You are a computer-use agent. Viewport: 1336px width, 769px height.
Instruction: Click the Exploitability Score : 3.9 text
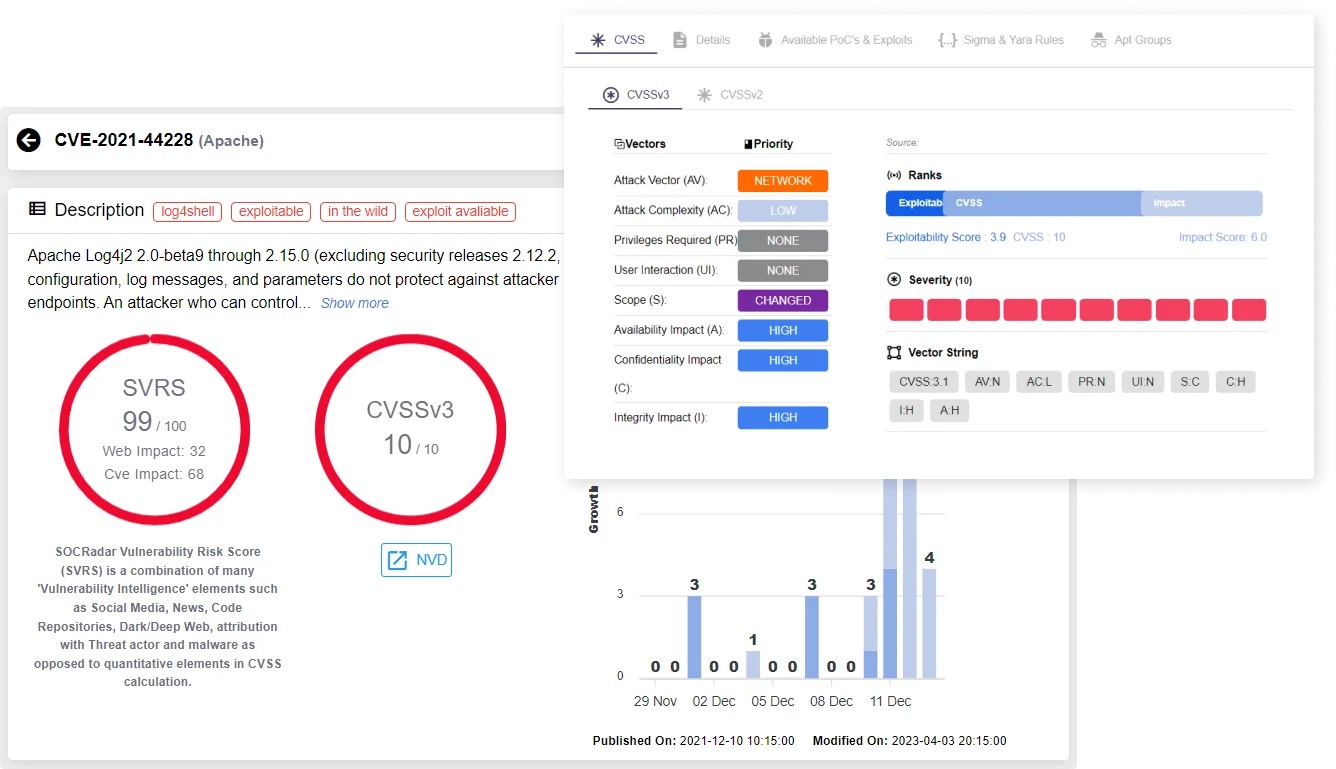(x=946, y=238)
